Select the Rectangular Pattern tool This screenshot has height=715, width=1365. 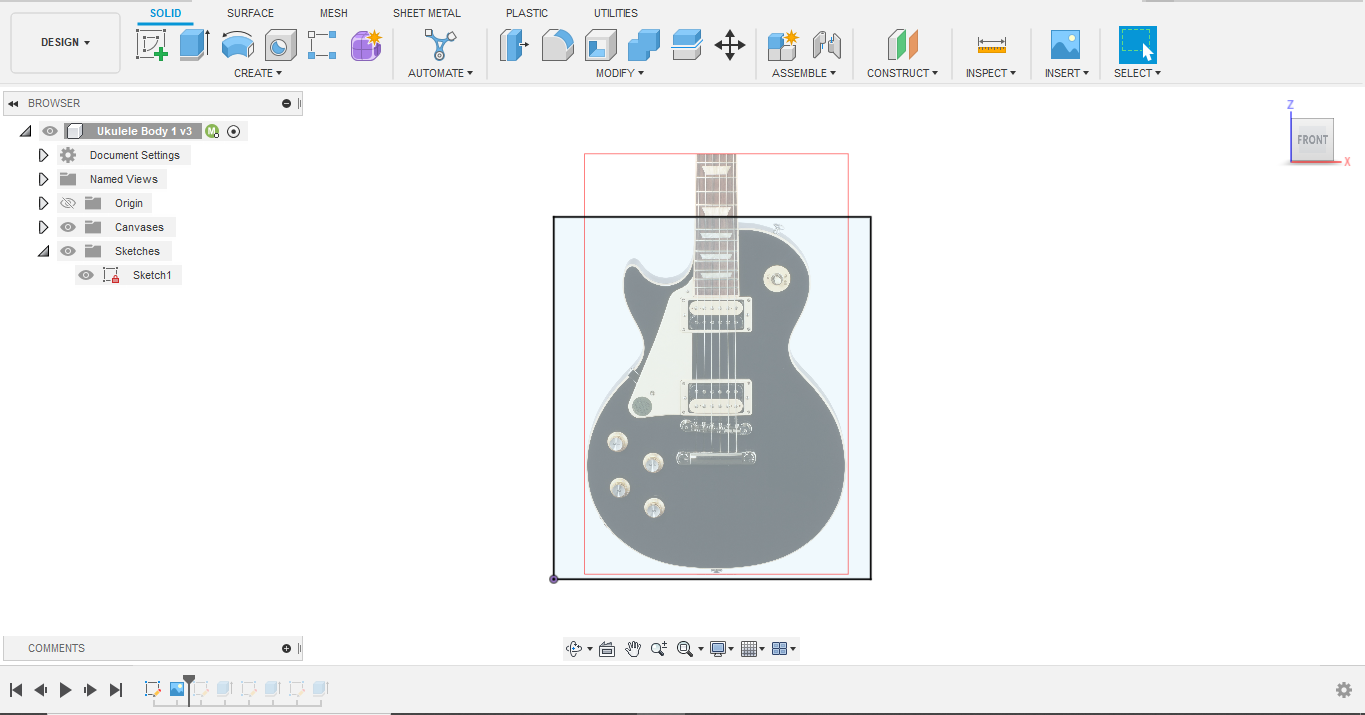pos(322,45)
